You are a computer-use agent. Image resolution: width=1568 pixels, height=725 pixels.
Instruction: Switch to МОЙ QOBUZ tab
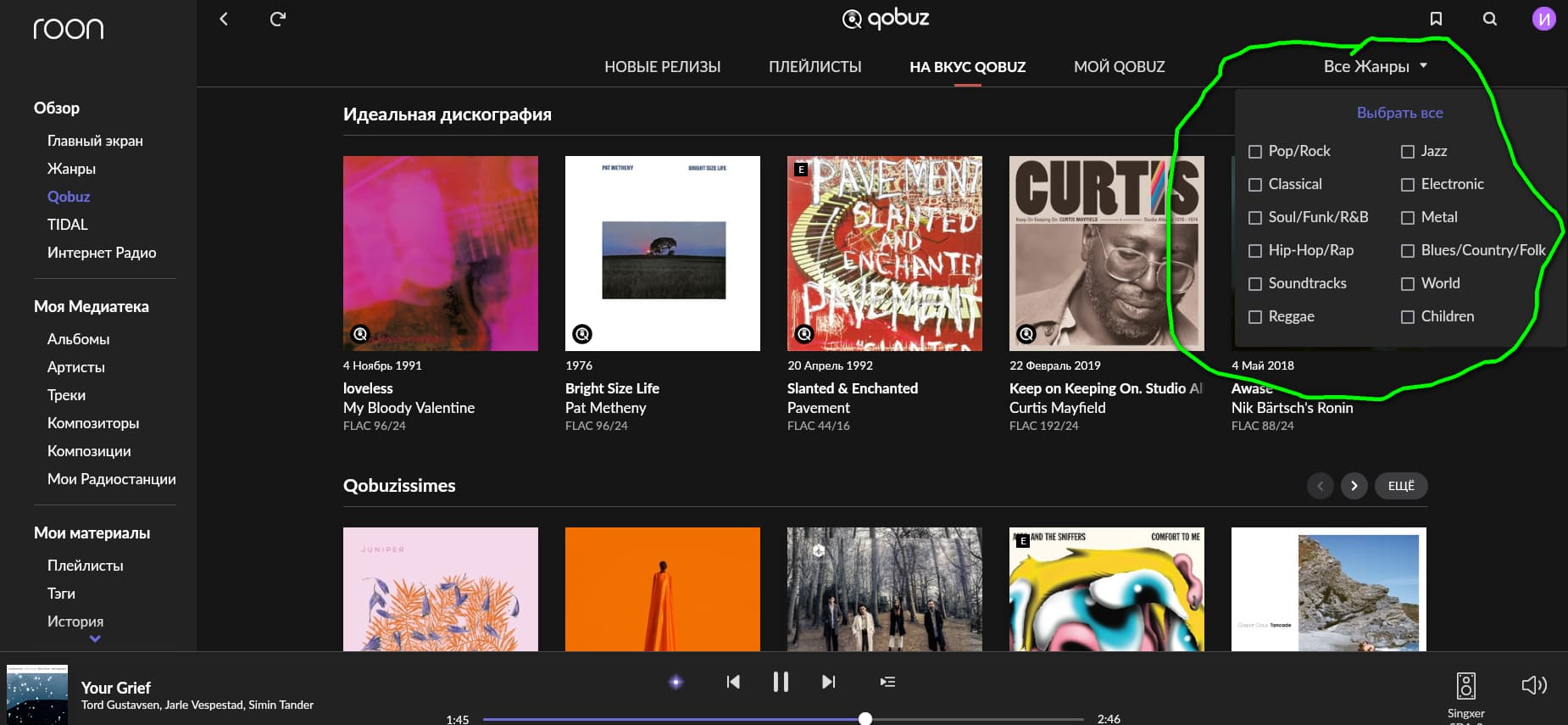[1120, 67]
